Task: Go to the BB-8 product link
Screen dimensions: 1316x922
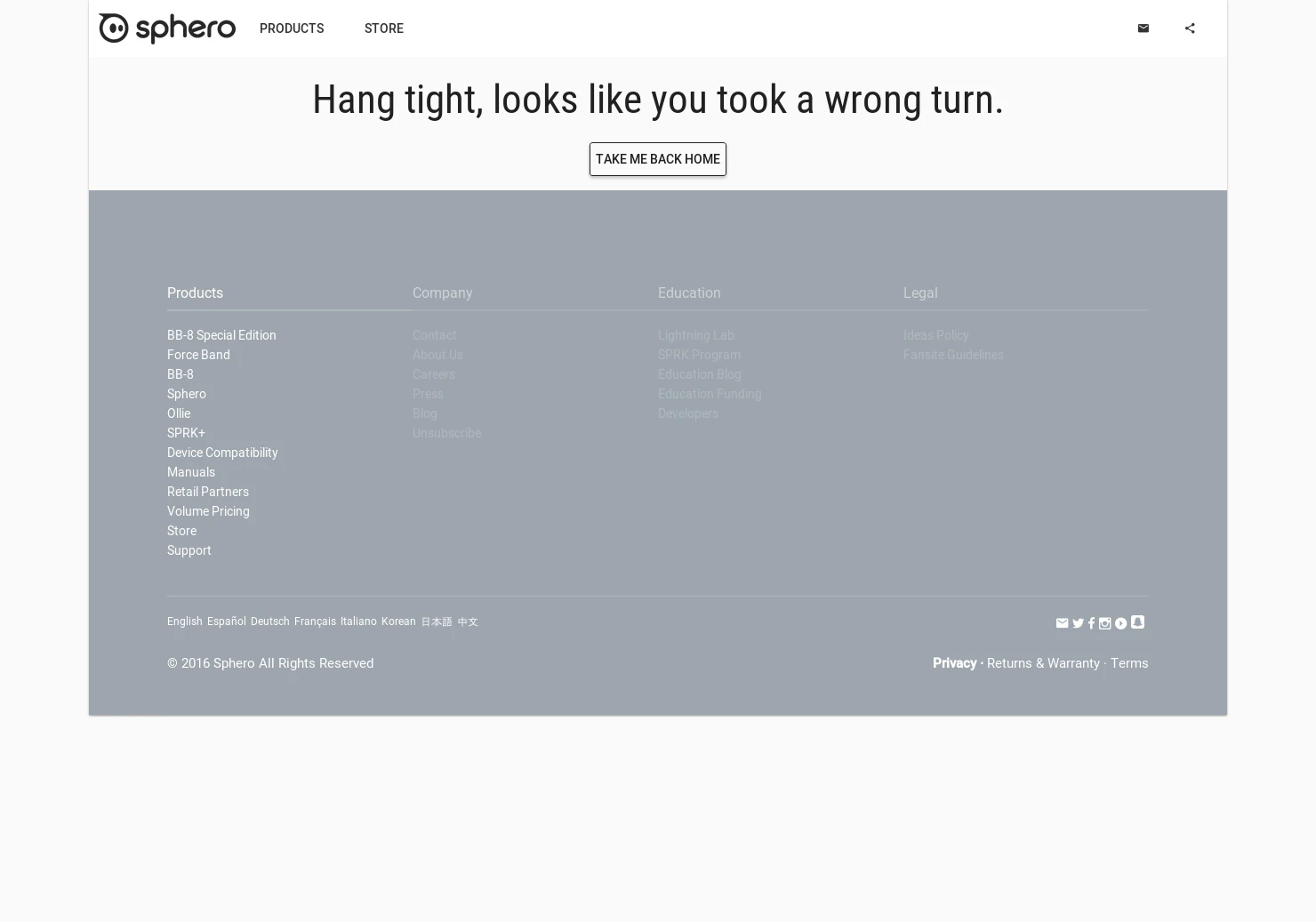Action: (181, 374)
